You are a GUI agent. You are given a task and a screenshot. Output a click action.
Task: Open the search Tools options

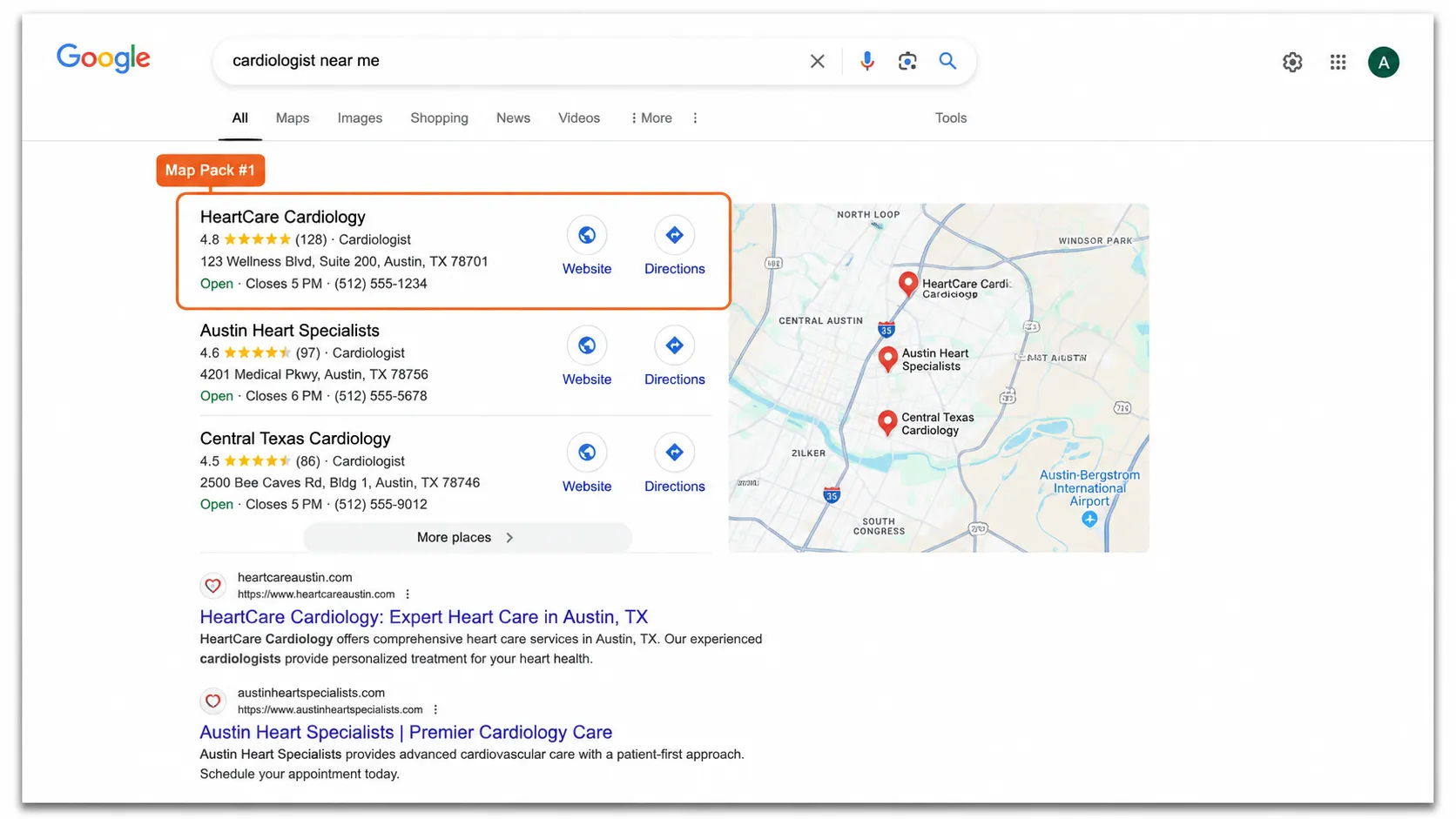[x=951, y=118]
